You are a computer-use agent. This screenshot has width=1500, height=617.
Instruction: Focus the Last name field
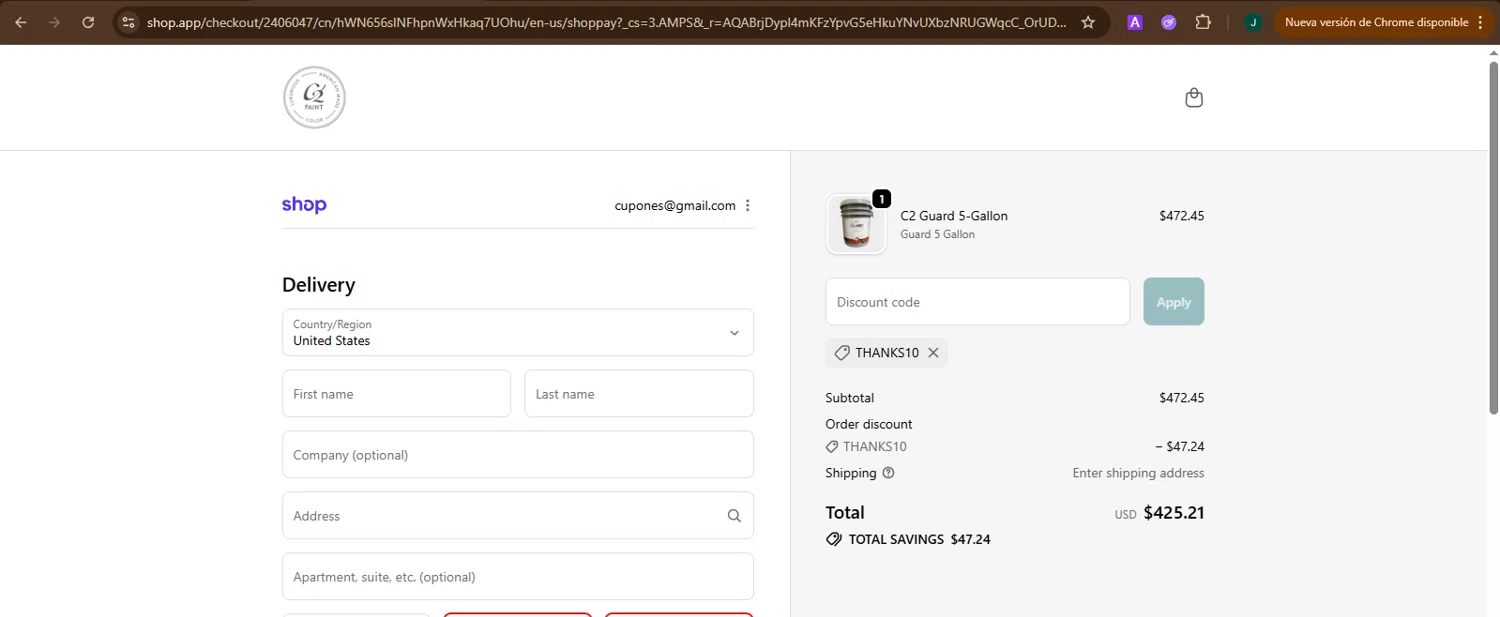[639, 394]
